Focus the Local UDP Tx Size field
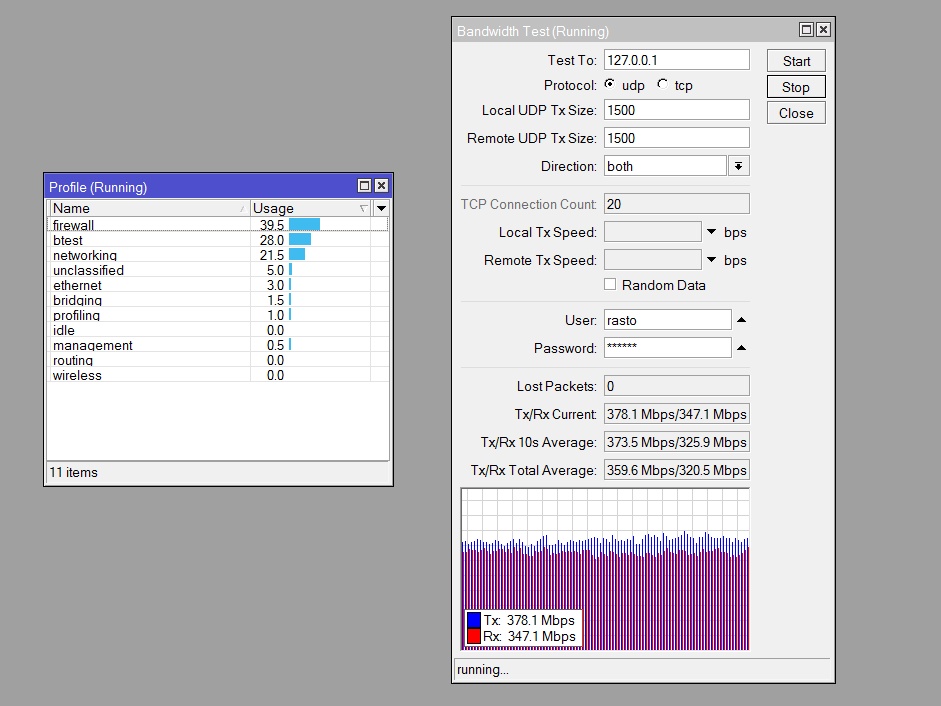Viewport: 941px width, 706px height. pyautogui.click(x=677, y=110)
